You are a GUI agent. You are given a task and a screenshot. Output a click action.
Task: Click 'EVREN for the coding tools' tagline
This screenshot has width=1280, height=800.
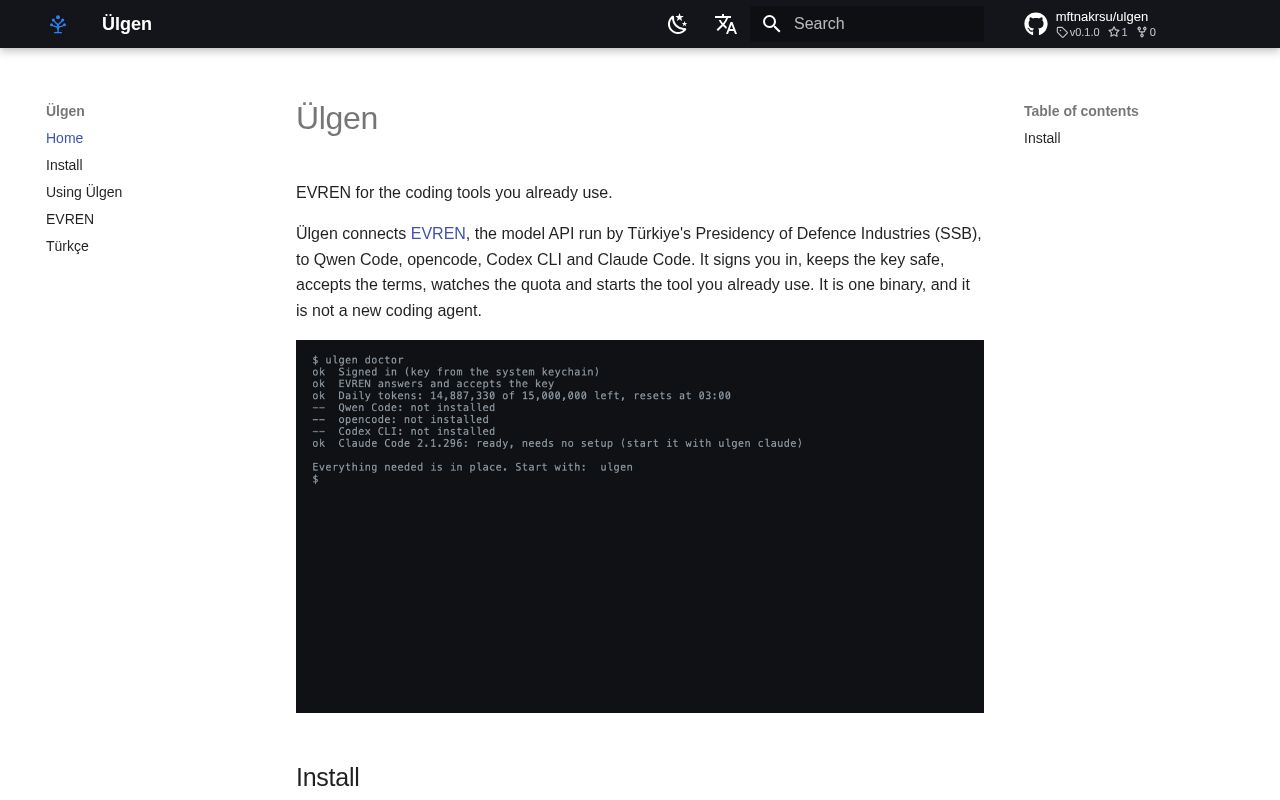tap(454, 193)
